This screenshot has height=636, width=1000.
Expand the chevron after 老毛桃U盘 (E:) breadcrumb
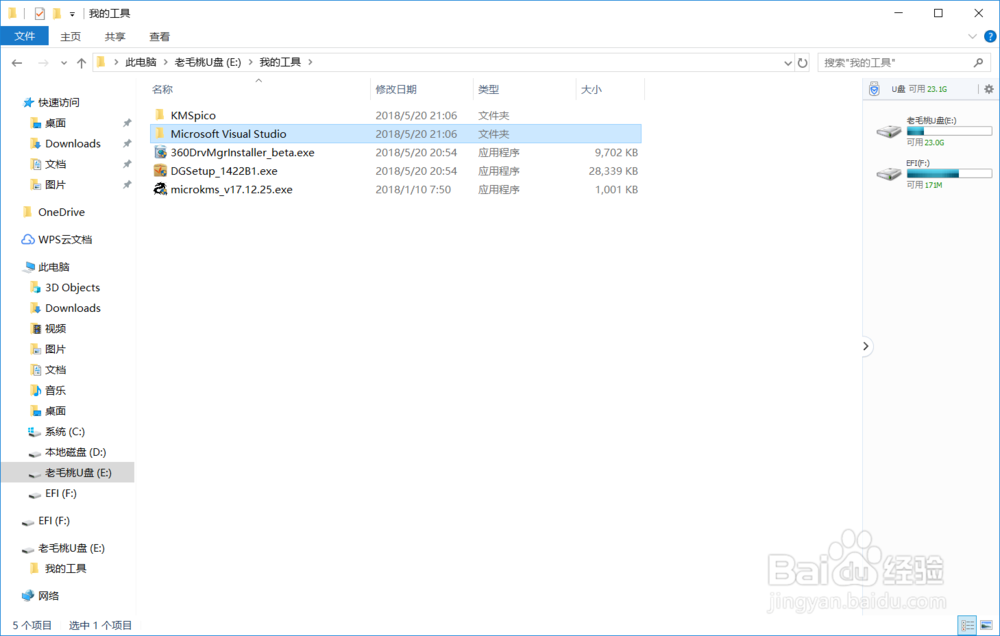(x=251, y=63)
